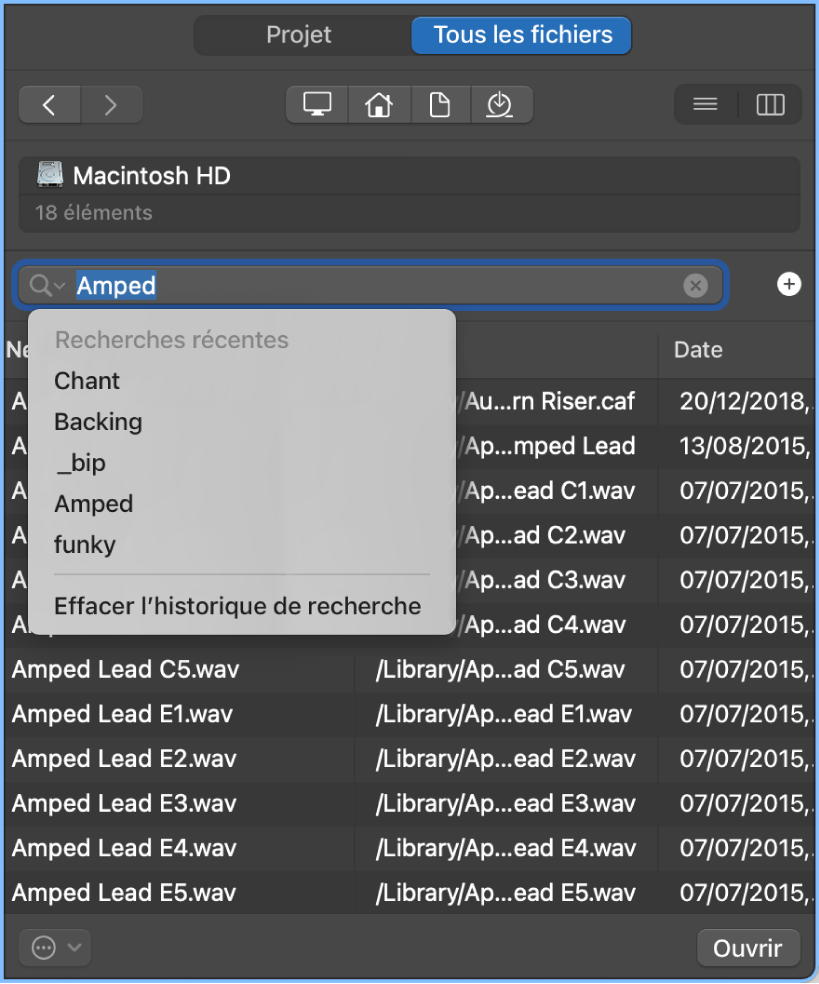819x984 pixels.
Task: Switch to the Projet tab
Action: point(299,35)
